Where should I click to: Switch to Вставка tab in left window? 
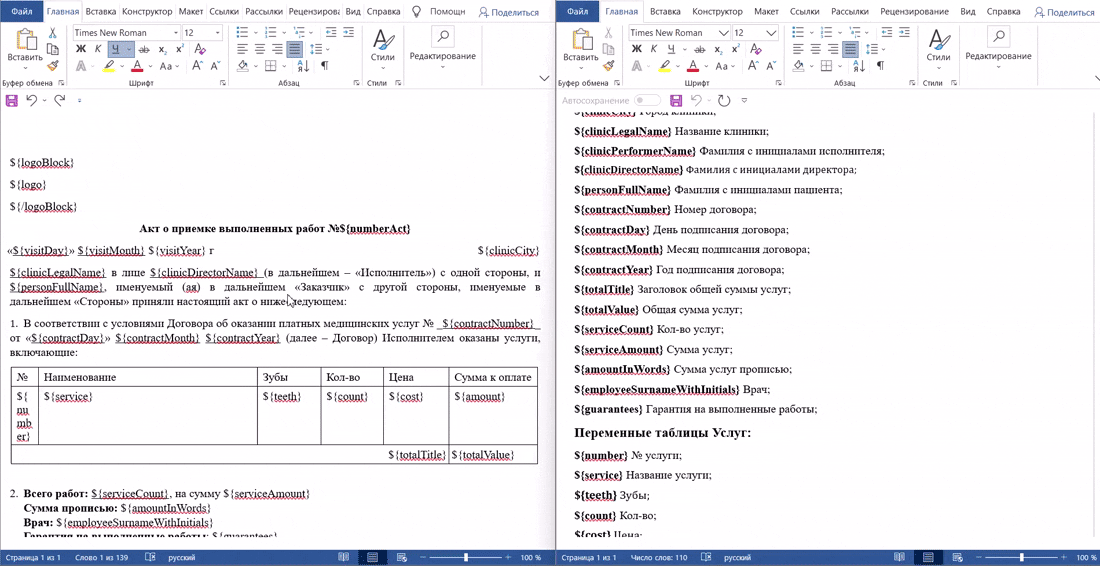[100, 12]
